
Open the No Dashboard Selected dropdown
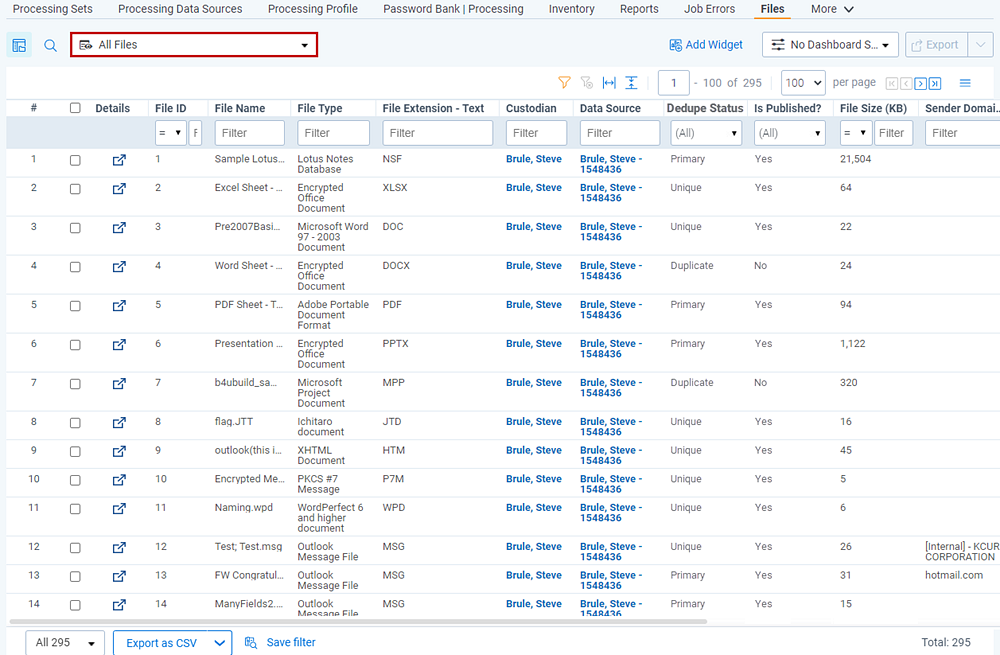point(830,45)
